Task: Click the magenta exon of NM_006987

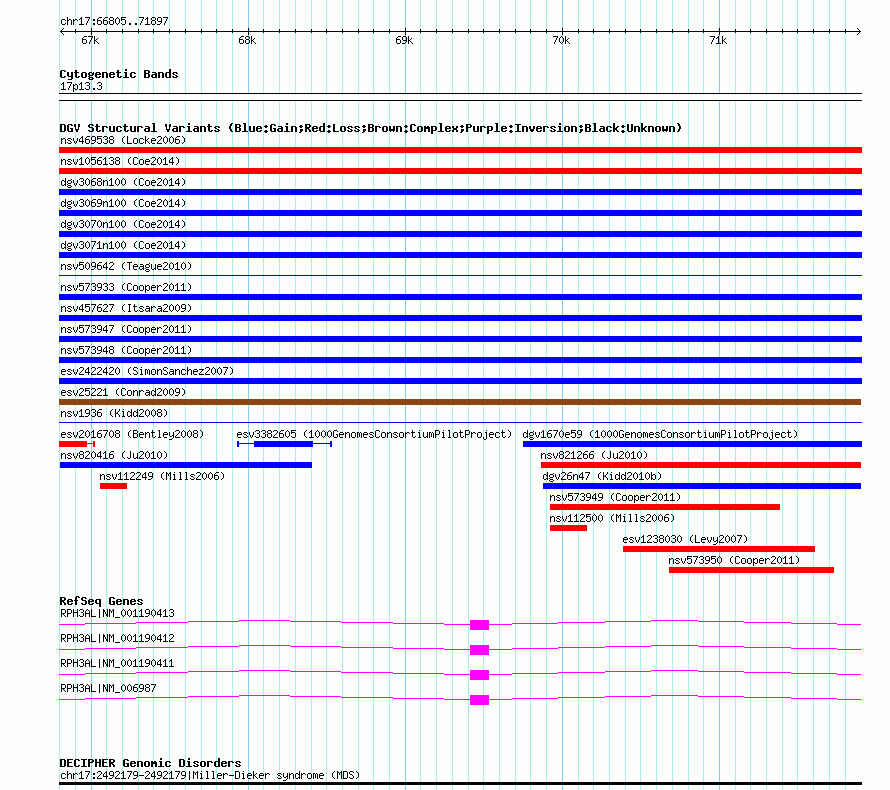Action: click(480, 700)
